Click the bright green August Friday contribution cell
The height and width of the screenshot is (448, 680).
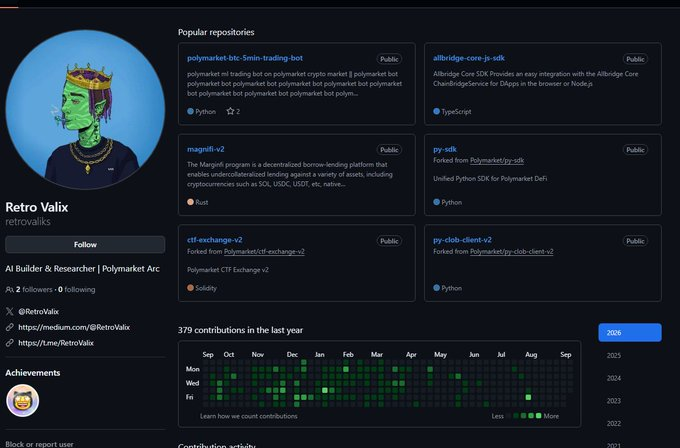[x=528, y=397]
